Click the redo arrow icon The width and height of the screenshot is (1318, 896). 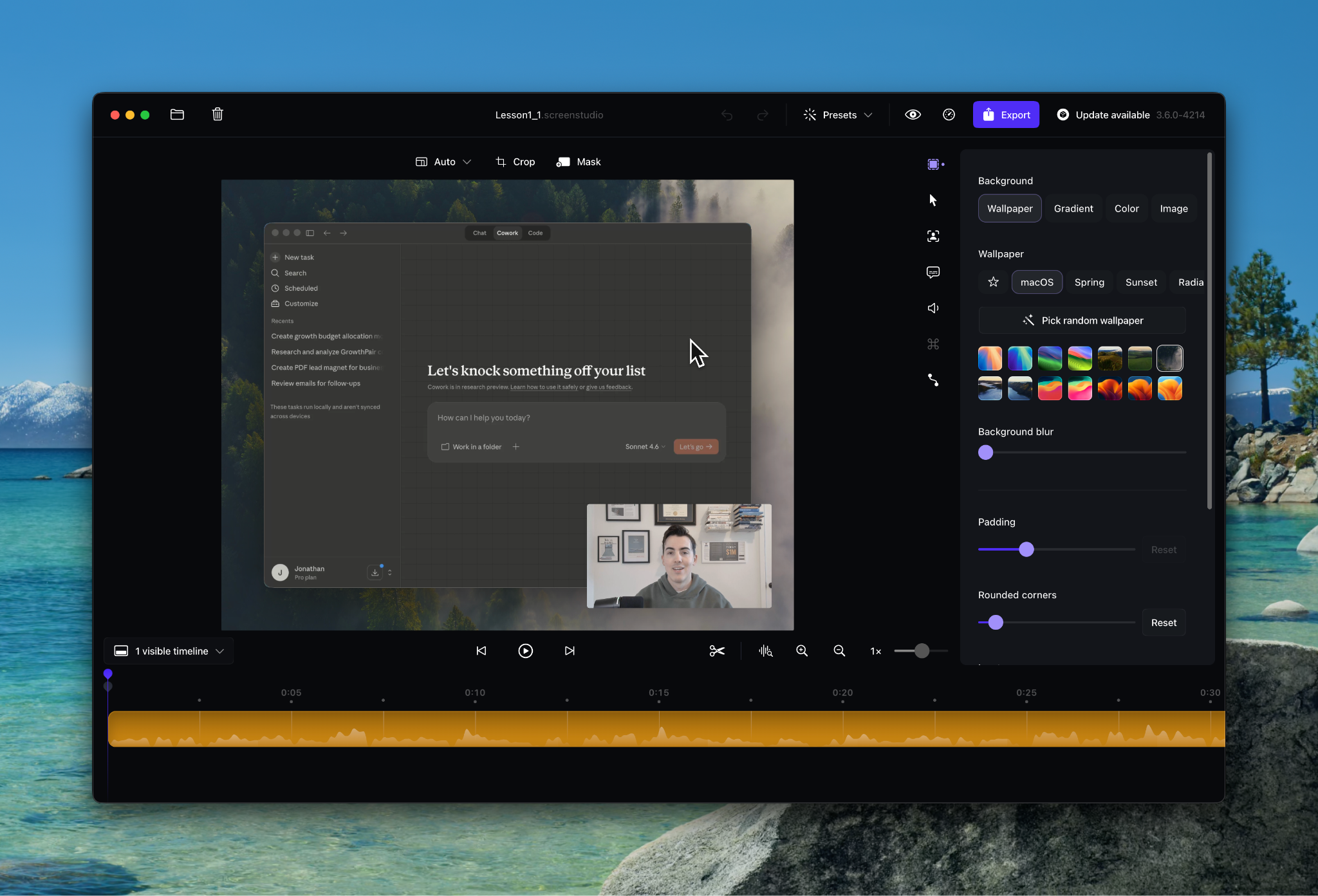pyautogui.click(x=763, y=115)
